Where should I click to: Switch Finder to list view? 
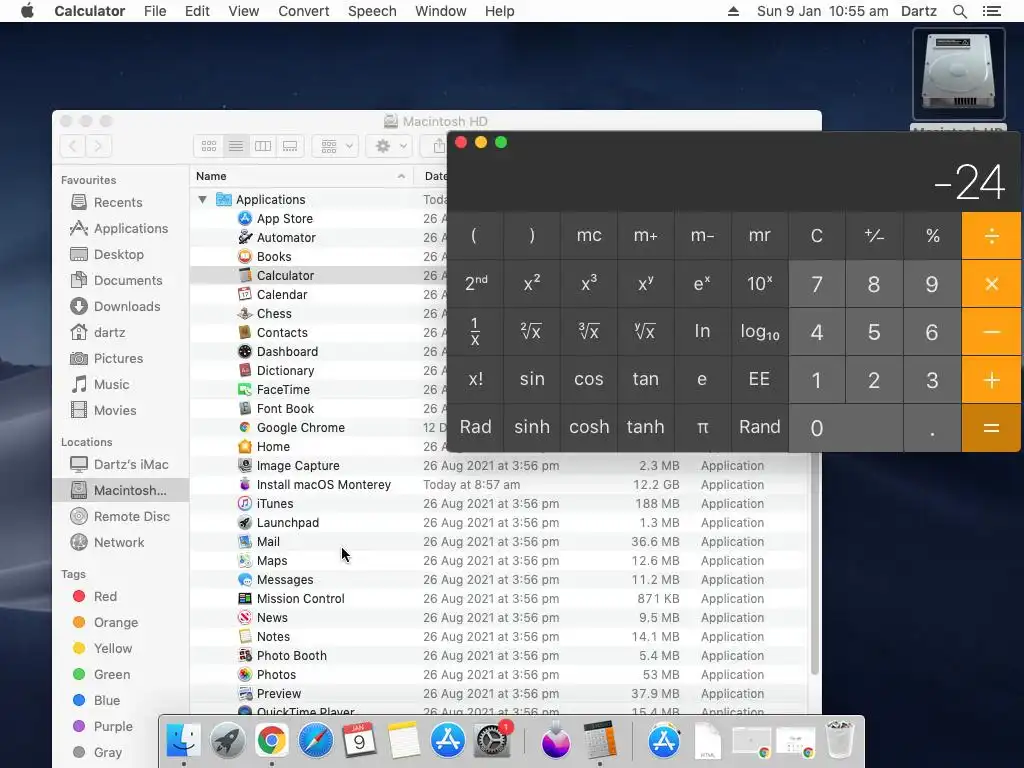click(236, 146)
